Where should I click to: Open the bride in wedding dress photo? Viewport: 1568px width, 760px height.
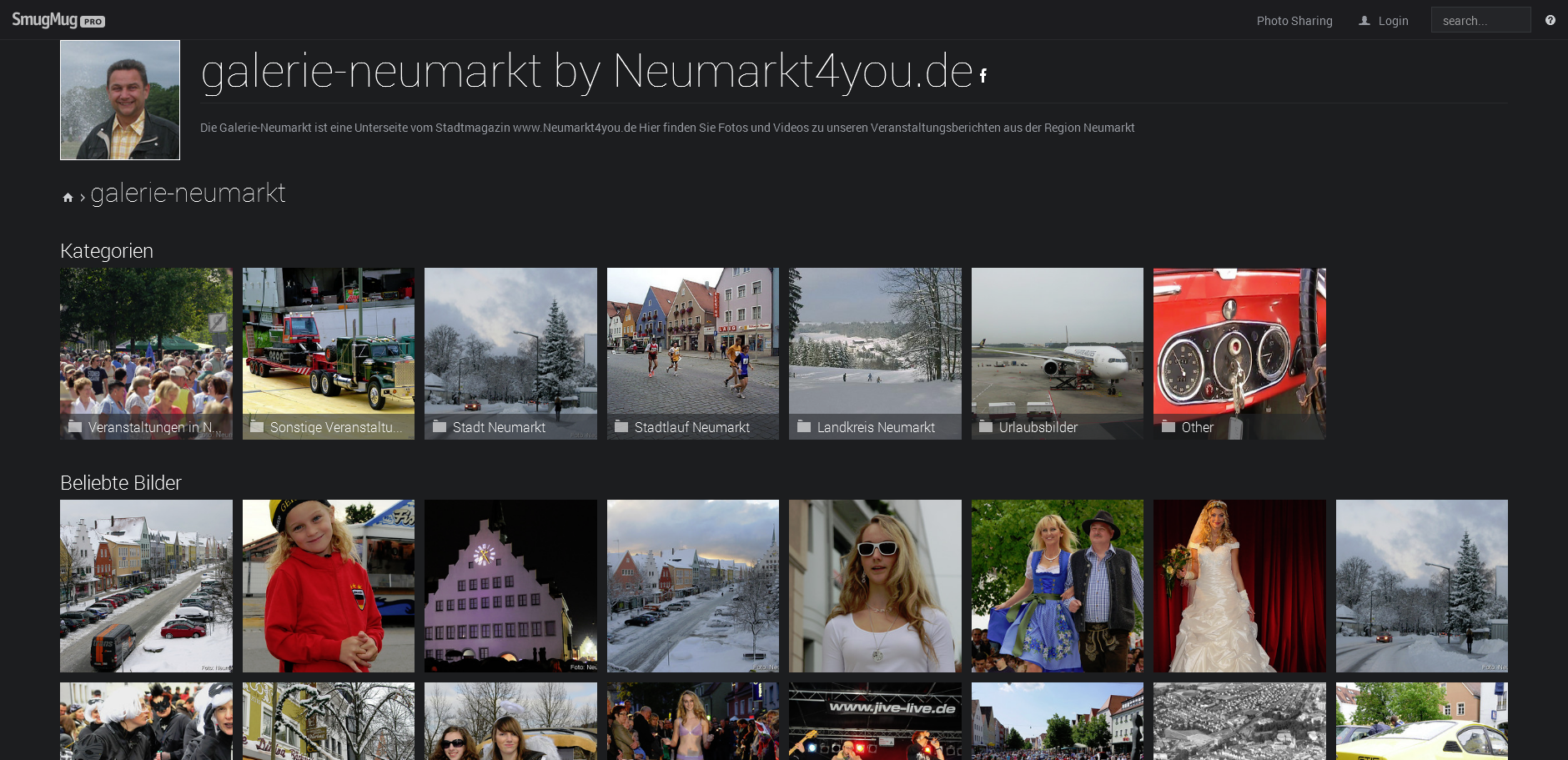click(1239, 586)
